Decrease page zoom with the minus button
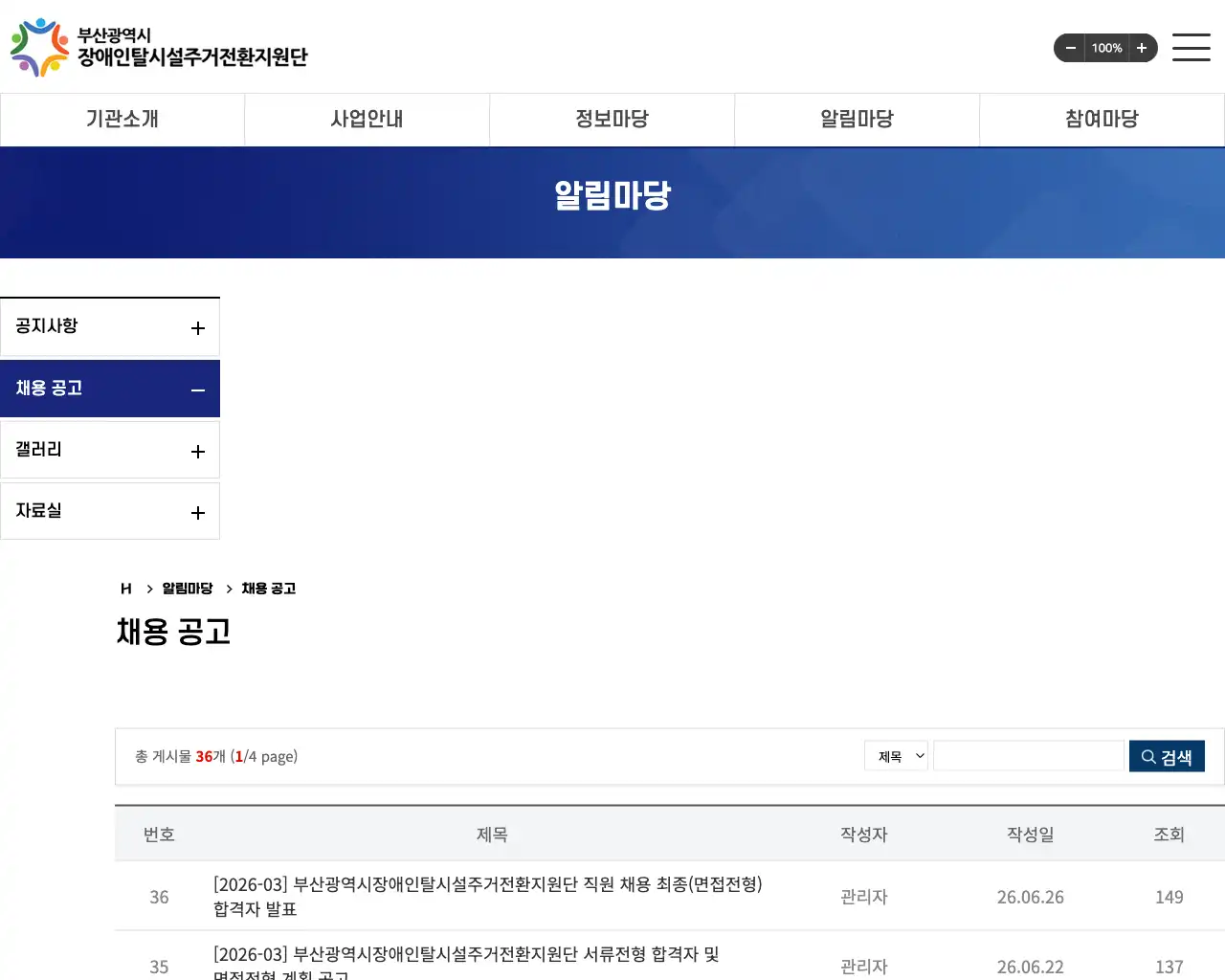Image resolution: width=1225 pixels, height=980 pixels. [x=1071, y=48]
